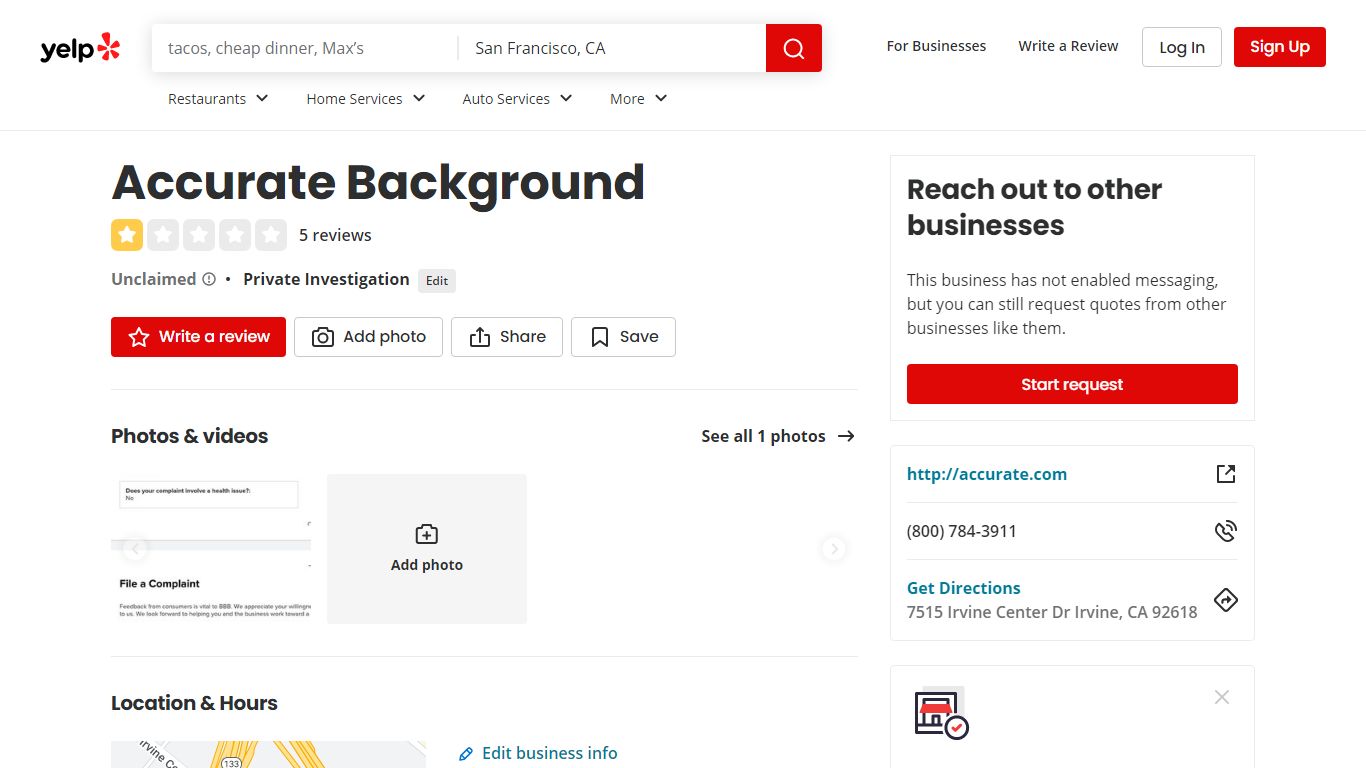Go to the Yelp logo home page
The width and height of the screenshot is (1366, 768).
tap(80, 48)
